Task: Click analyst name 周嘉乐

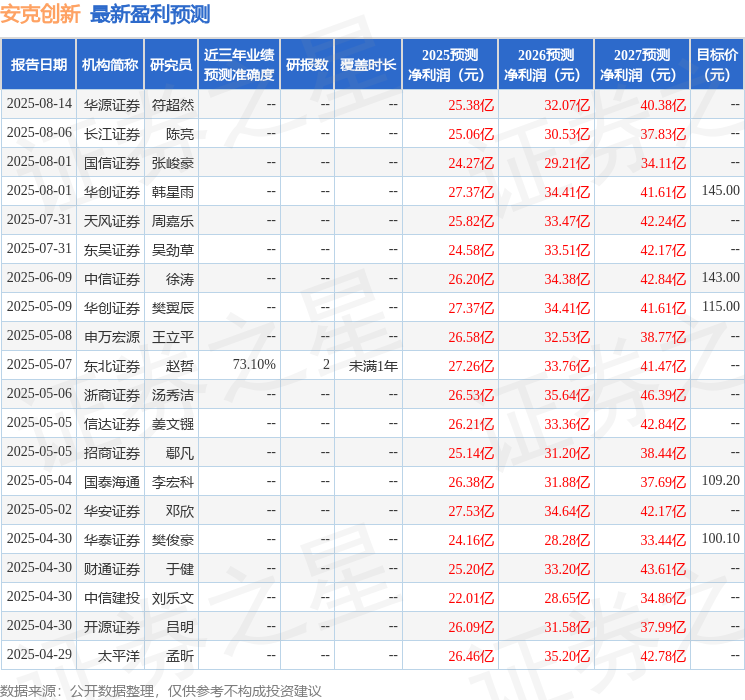Action: 172,221
